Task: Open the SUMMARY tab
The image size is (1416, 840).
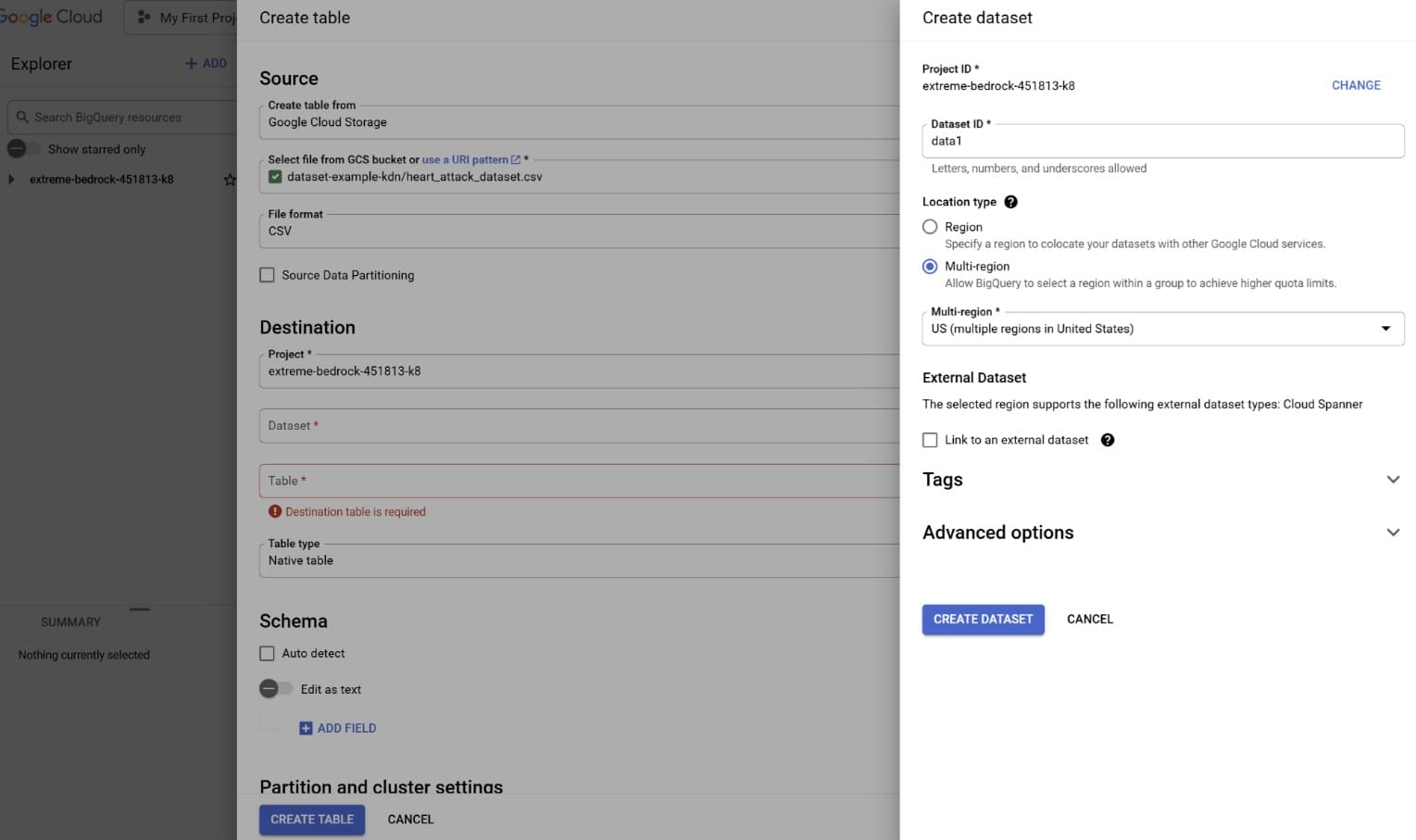Action: (70, 622)
